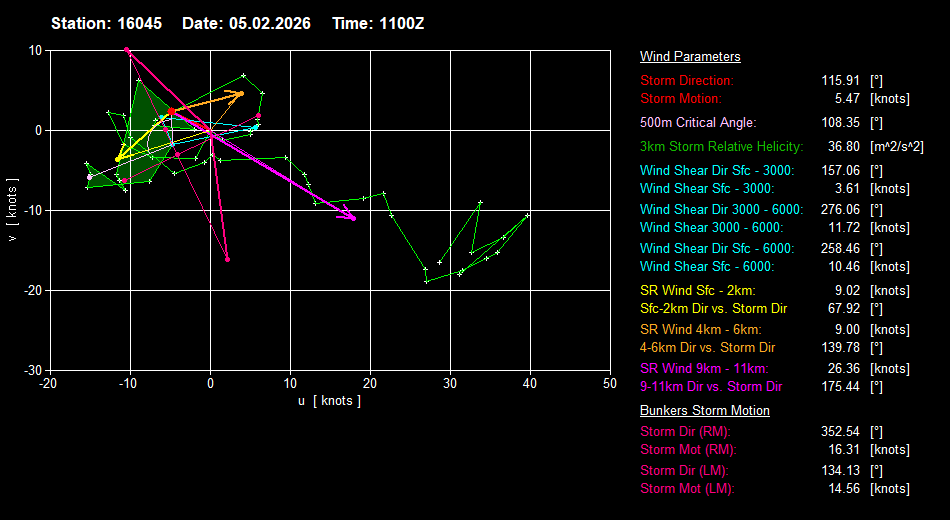Screen dimensions: 950x520
Task: Click the green shaded helicity area
Action: point(146,112)
